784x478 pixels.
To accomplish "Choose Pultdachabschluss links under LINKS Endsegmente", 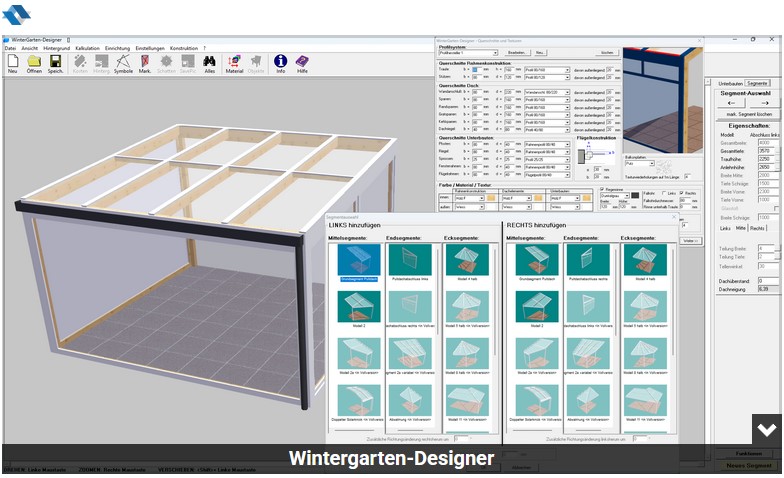I will [x=410, y=262].
